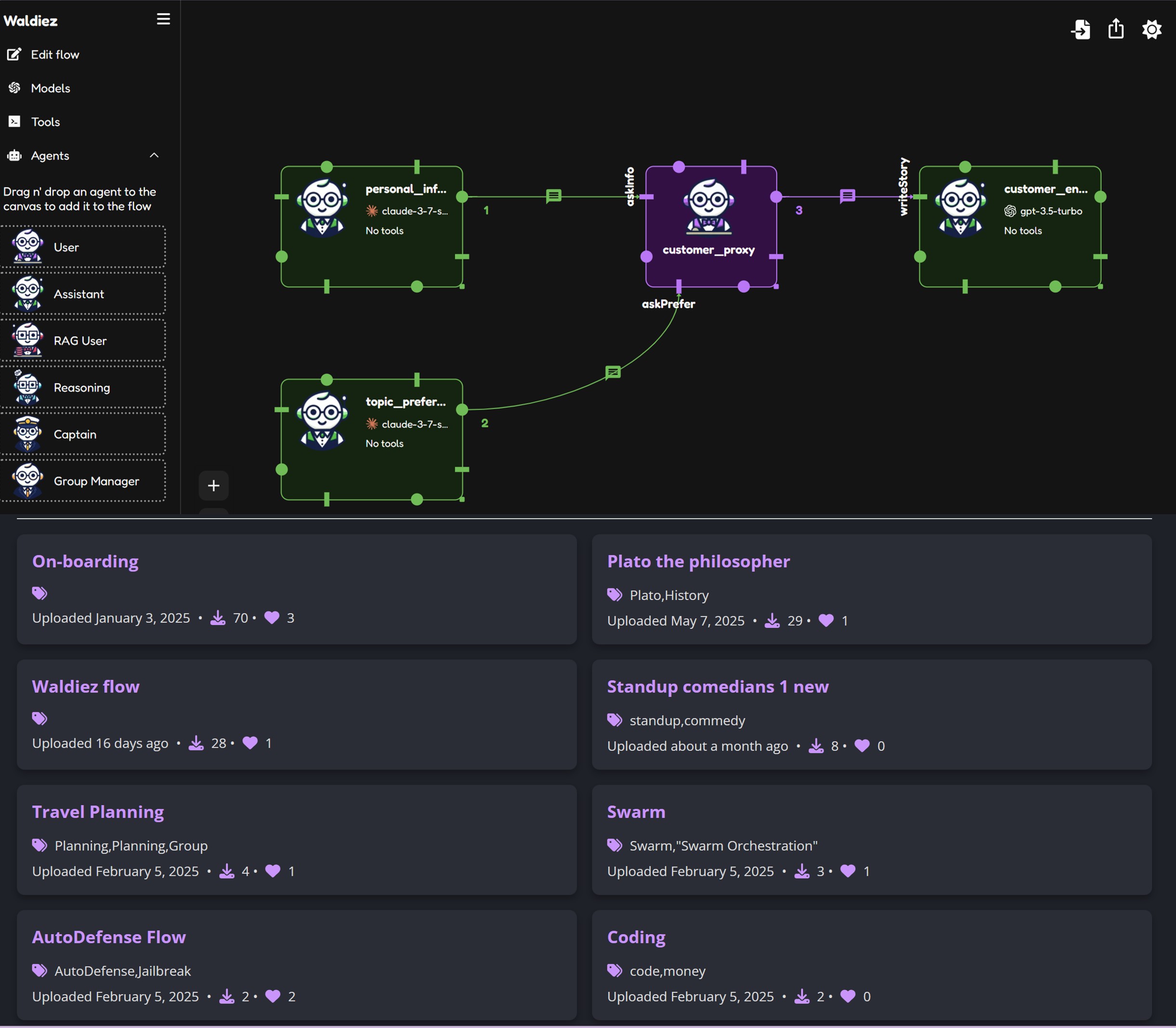Expand the Reasoning agent entry
Image resolution: width=1176 pixels, height=1028 pixels.
tap(82, 387)
